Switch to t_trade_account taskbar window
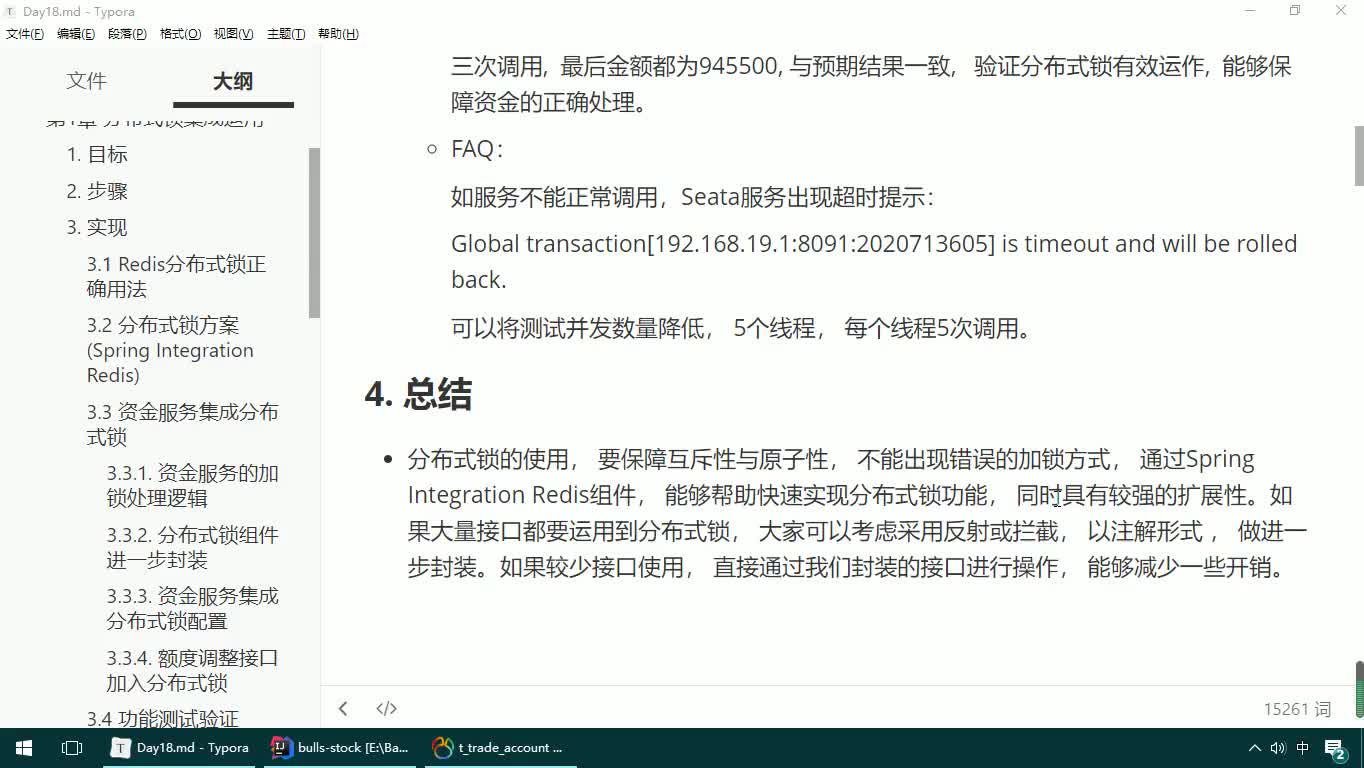Image resolution: width=1364 pixels, height=768 pixels. click(x=499, y=748)
